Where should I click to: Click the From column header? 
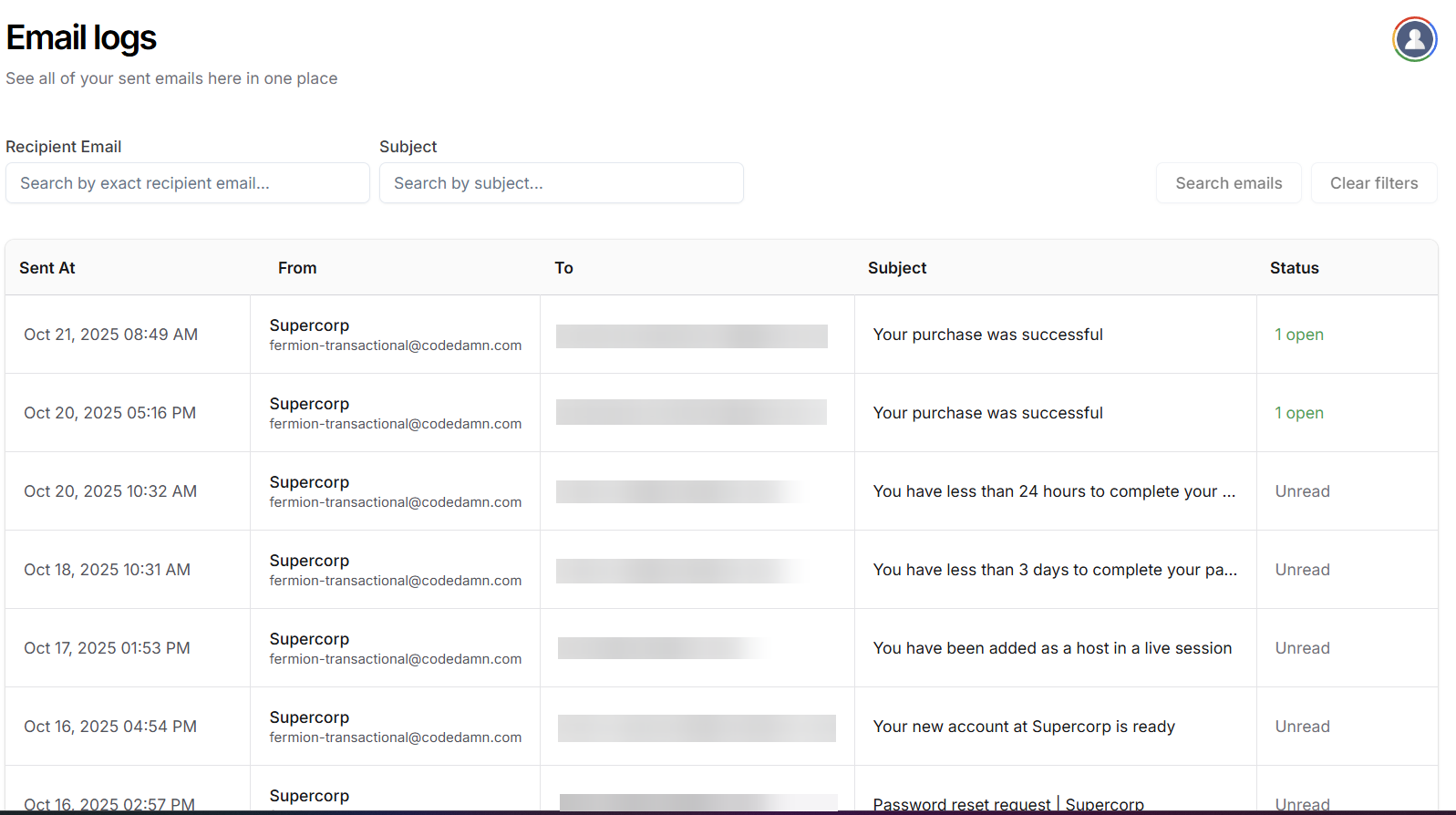click(297, 268)
